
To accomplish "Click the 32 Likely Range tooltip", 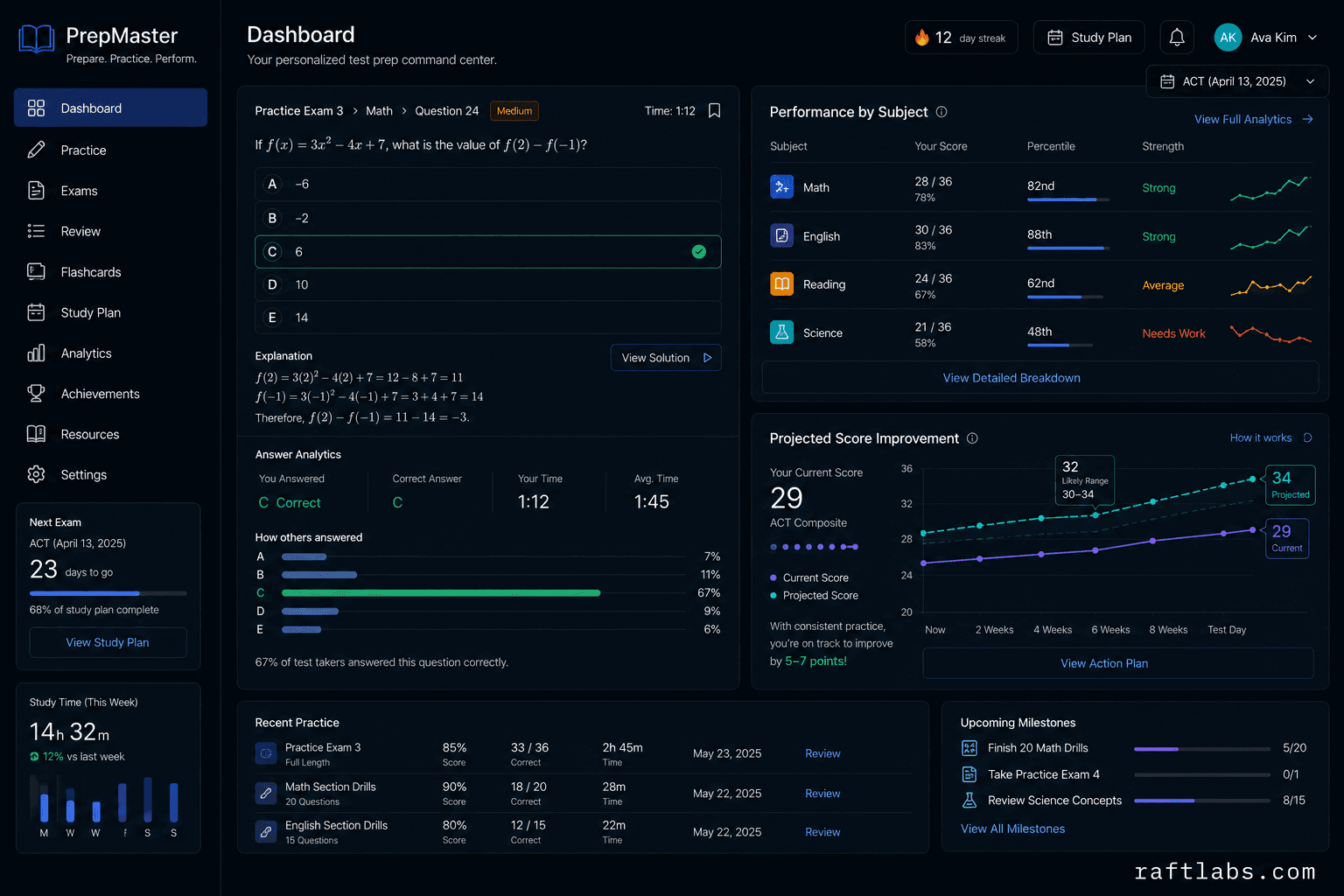I will coord(1085,479).
